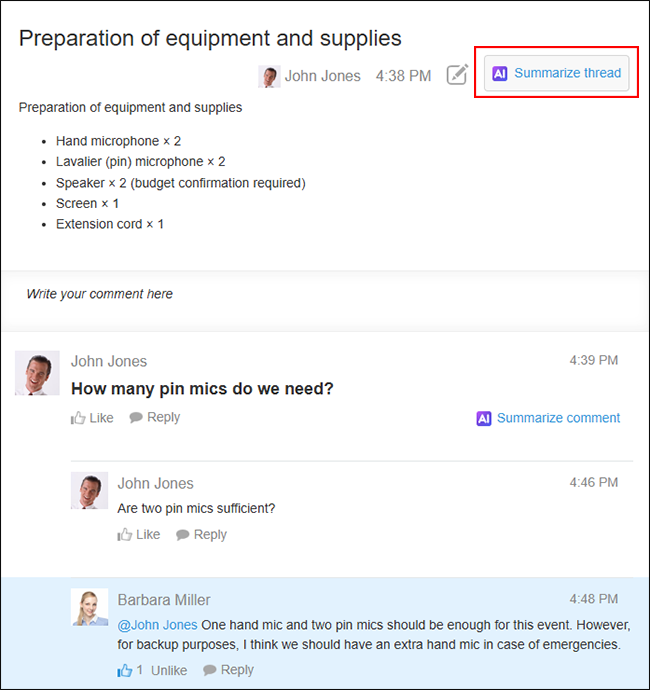
Task: Click John Jones avatar on 4:46 PM reply
Action: (x=90, y=491)
